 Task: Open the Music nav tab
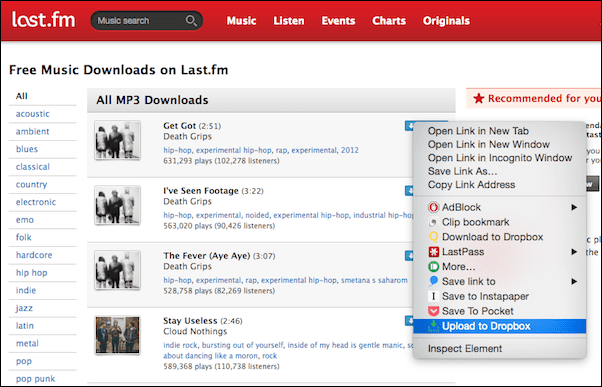241,21
